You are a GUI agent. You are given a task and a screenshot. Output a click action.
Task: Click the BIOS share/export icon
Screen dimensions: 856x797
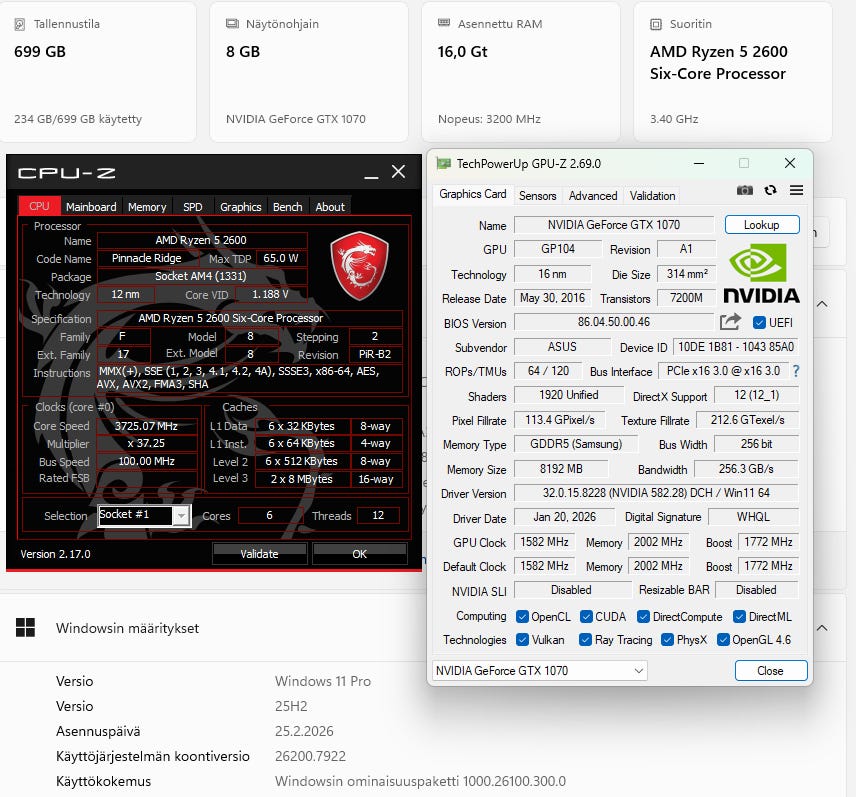tap(730, 322)
